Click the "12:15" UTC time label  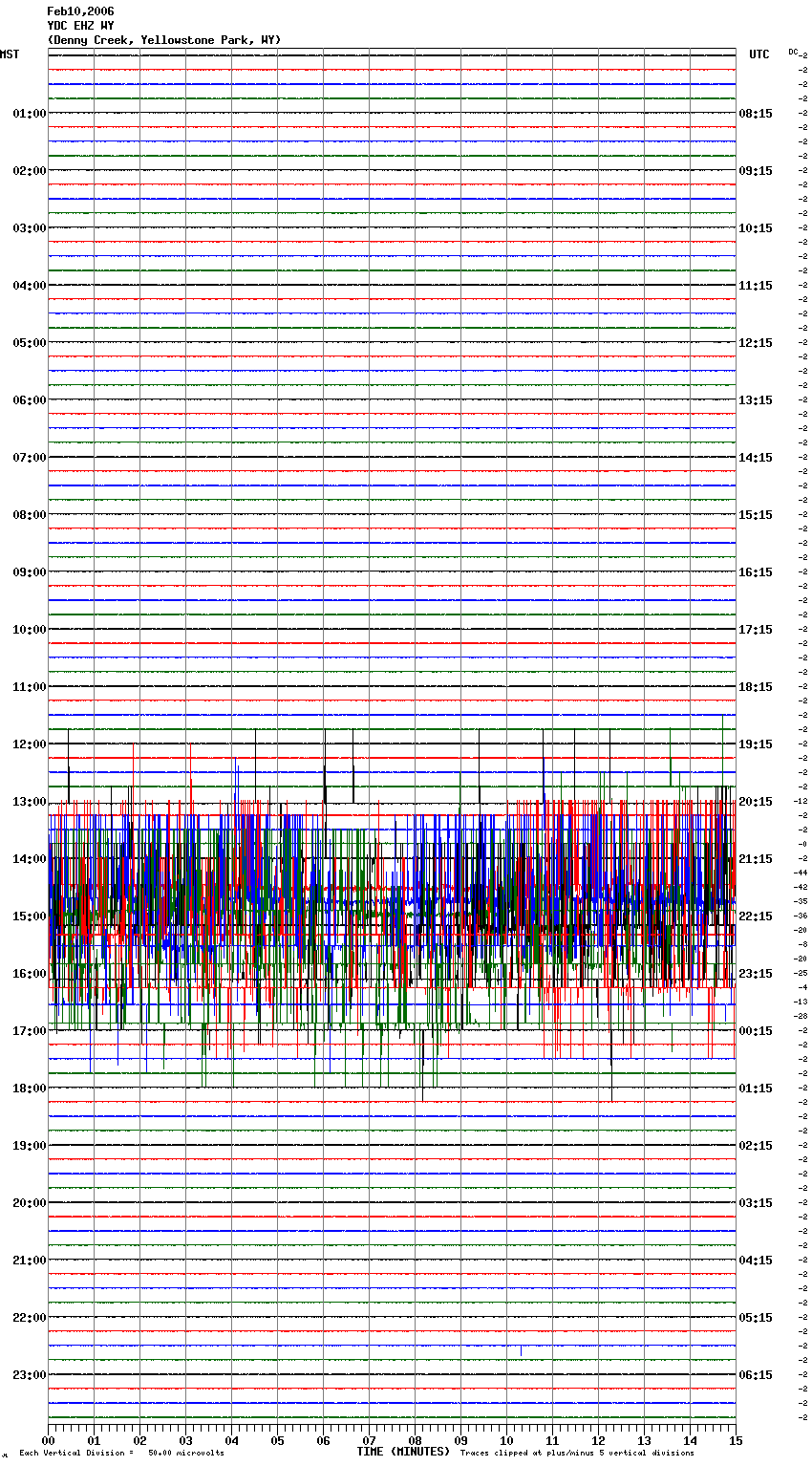[x=756, y=343]
